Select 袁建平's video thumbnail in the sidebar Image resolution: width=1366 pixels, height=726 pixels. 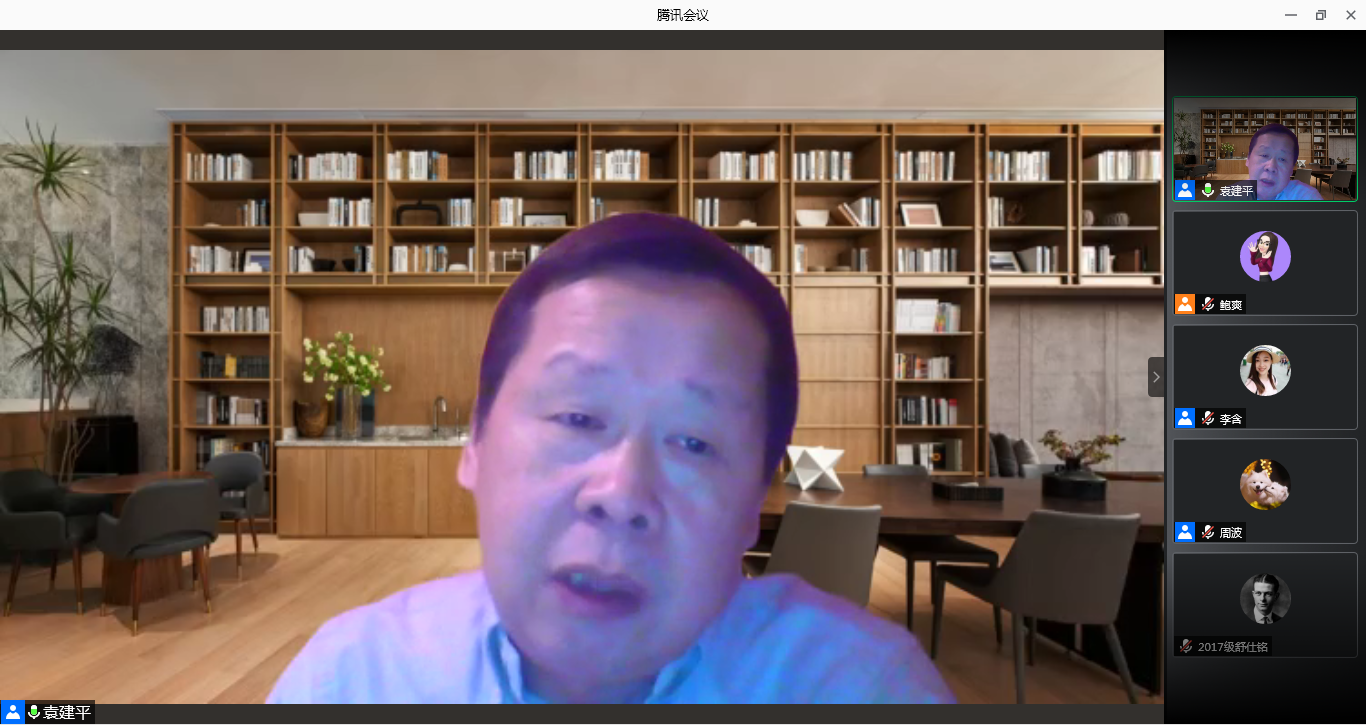point(1265,149)
